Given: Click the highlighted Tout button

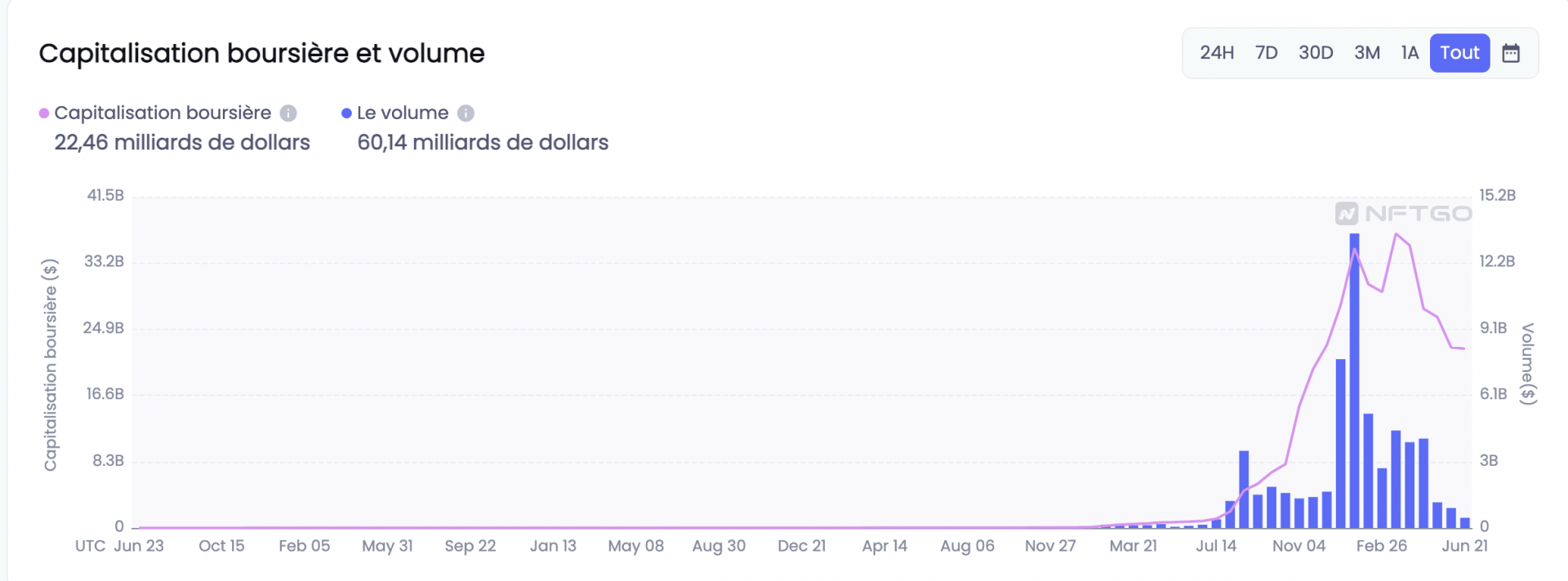Looking at the screenshot, I should [1459, 52].
